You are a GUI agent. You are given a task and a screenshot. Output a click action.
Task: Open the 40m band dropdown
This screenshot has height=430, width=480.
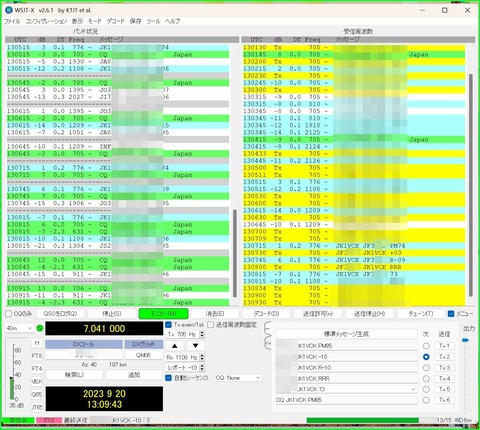click(19, 328)
